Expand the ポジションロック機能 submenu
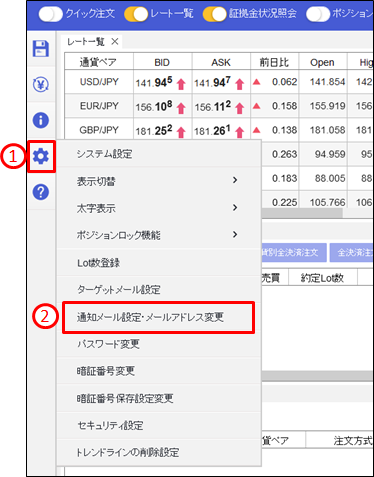Image resolution: width=374 pixels, height=477 pixels. pos(159,235)
